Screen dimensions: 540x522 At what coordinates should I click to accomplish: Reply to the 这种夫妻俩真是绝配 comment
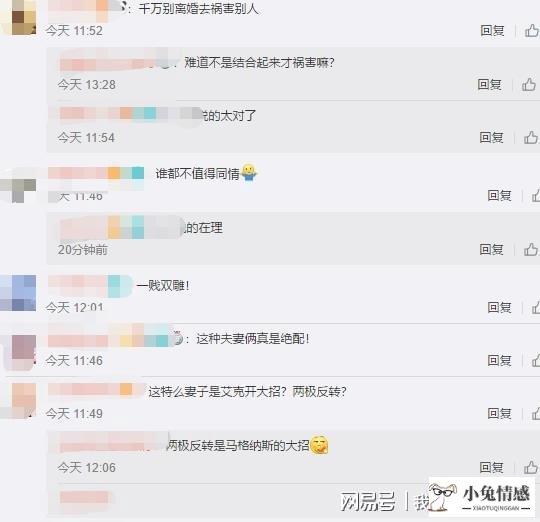point(499,361)
